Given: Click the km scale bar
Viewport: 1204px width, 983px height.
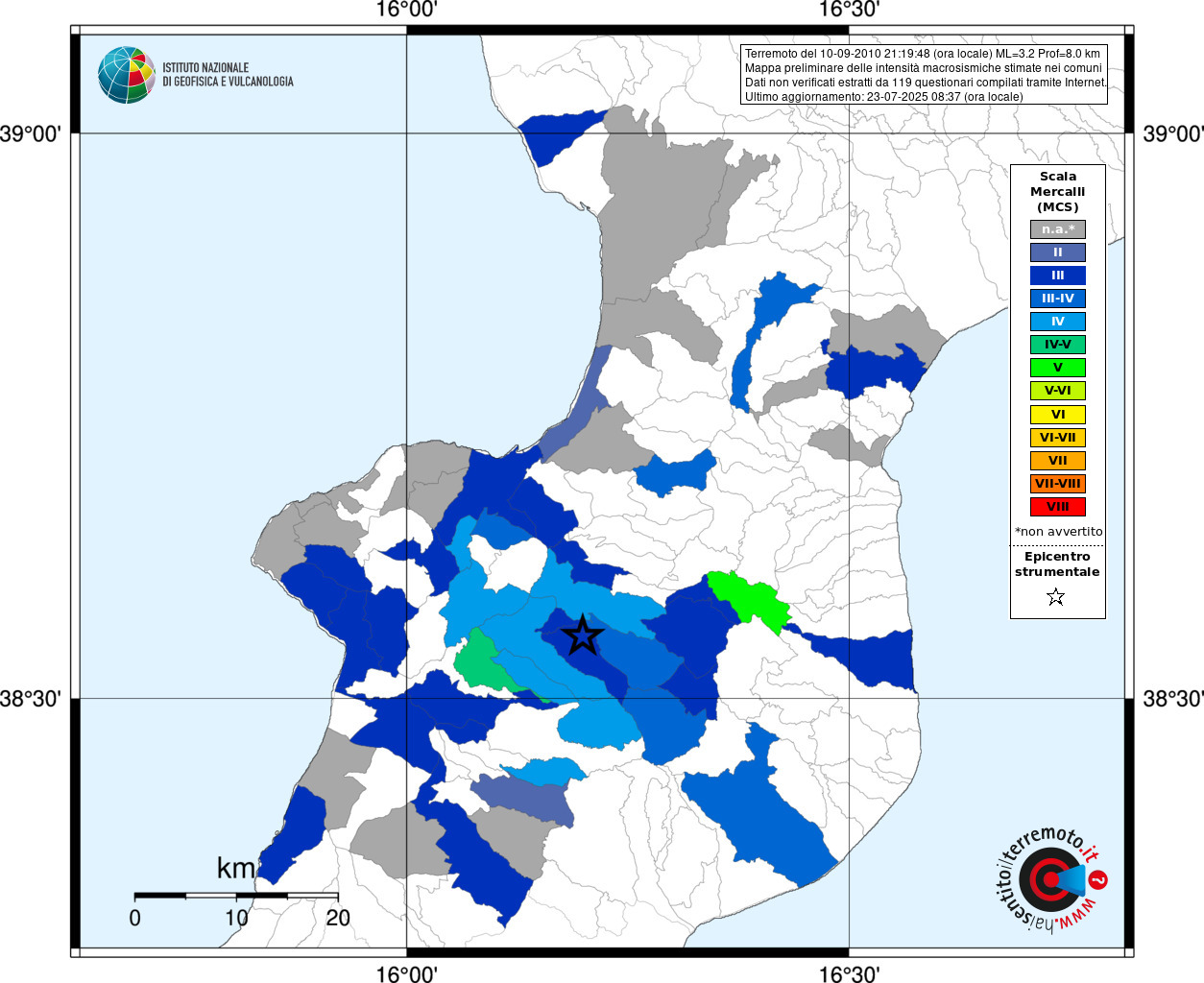Looking at the screenshot, I should click(x=236, y=896).
